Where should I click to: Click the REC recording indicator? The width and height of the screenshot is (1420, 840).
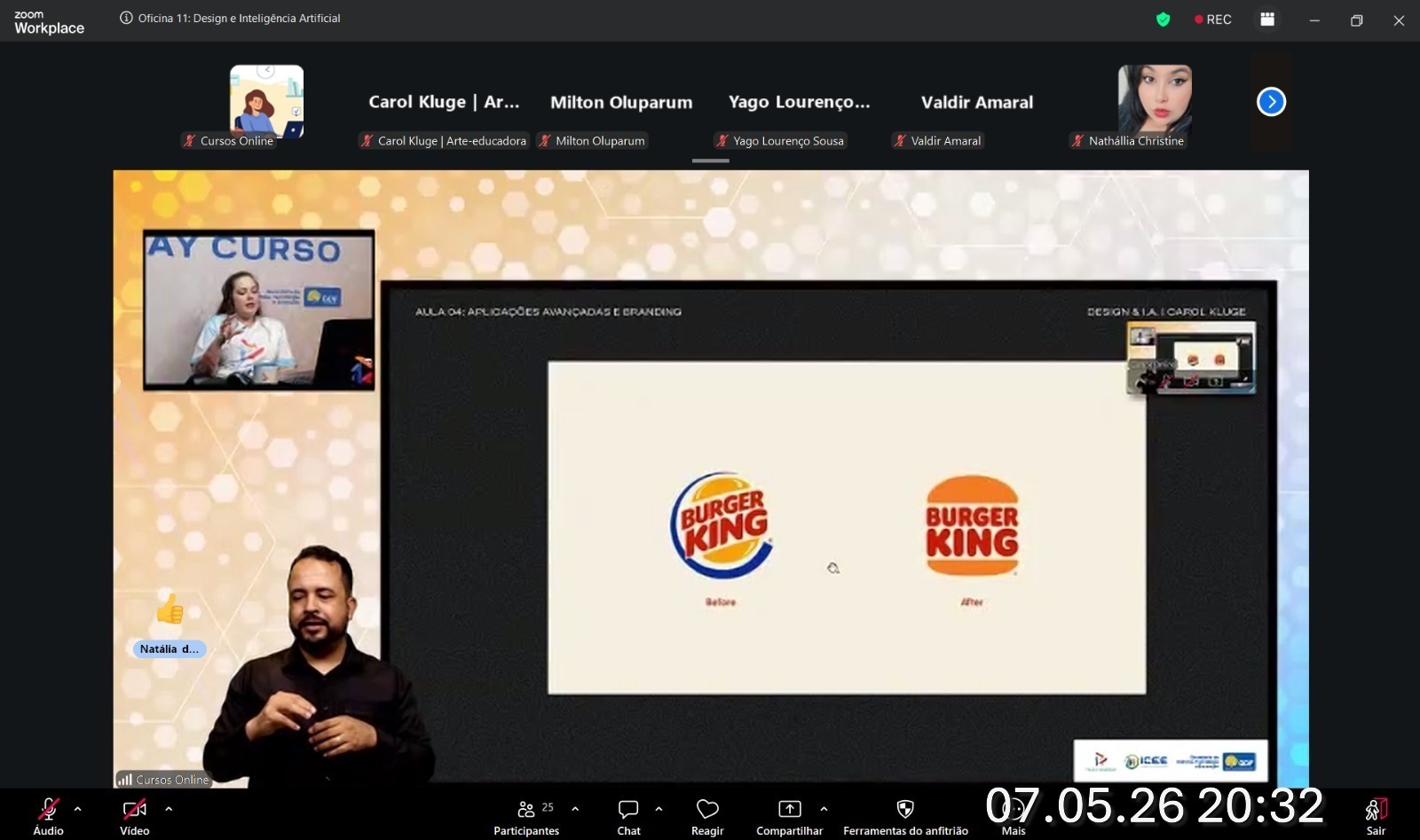(x=1213, y=20)
